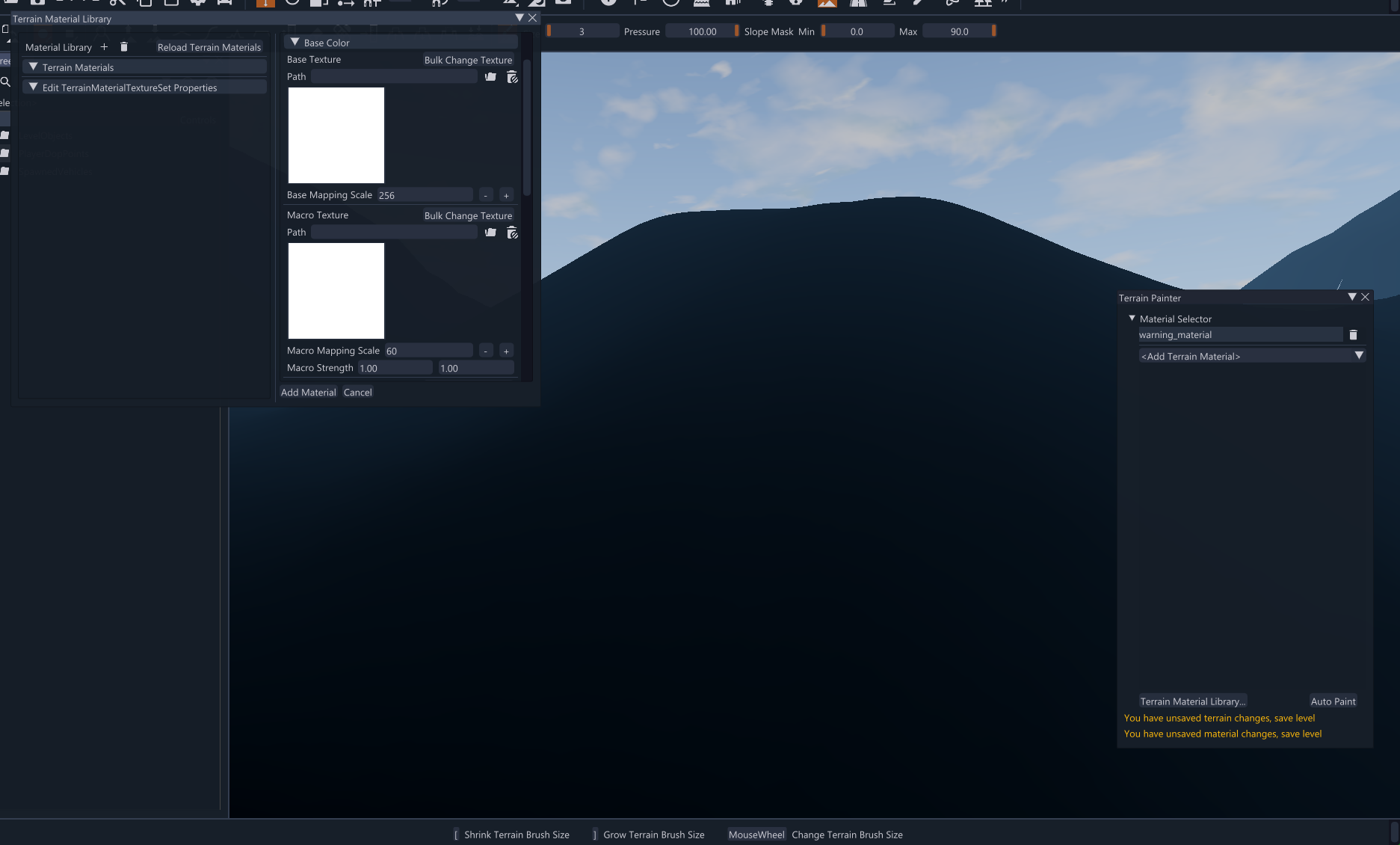Click the brush size slider showing 3
Screen dimensions: 1400x845
click(582, 31)
